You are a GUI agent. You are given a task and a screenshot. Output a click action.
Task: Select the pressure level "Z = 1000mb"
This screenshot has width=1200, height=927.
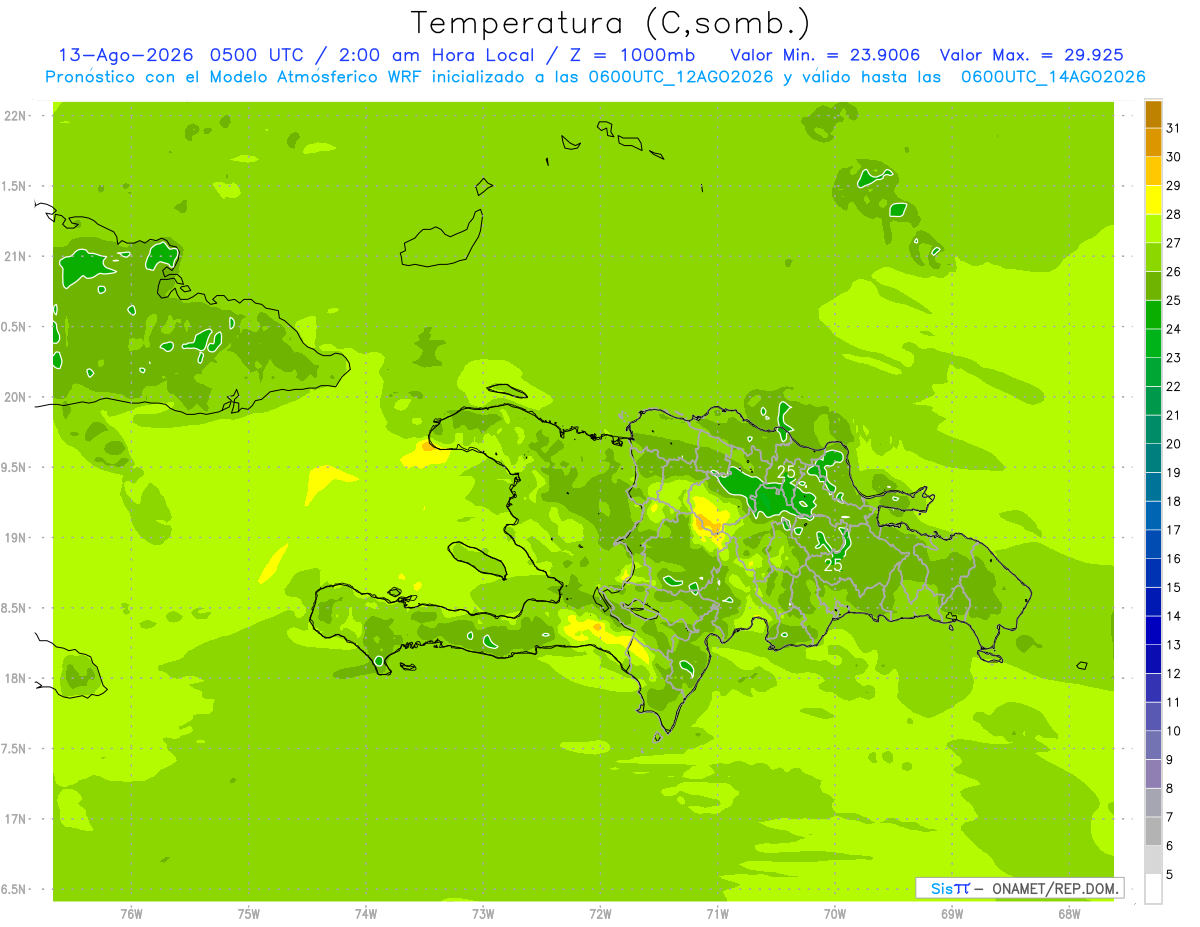coord(633,55)
